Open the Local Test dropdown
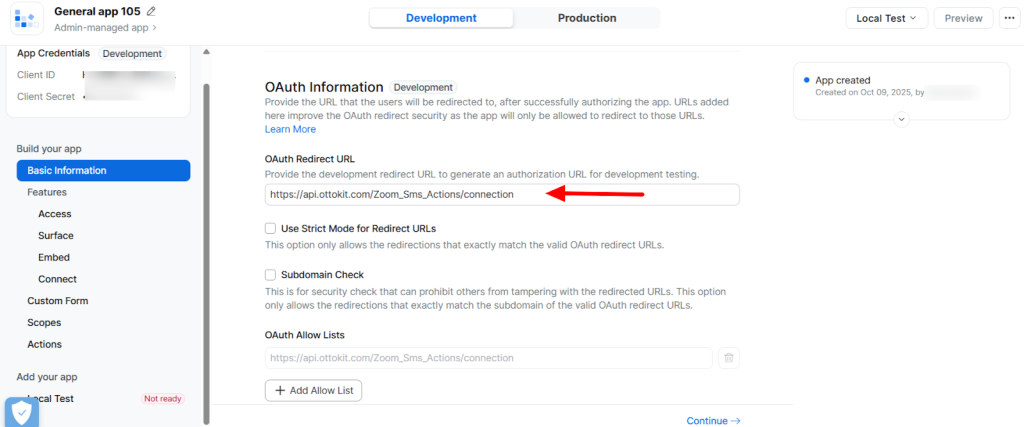 pos(886,18)
